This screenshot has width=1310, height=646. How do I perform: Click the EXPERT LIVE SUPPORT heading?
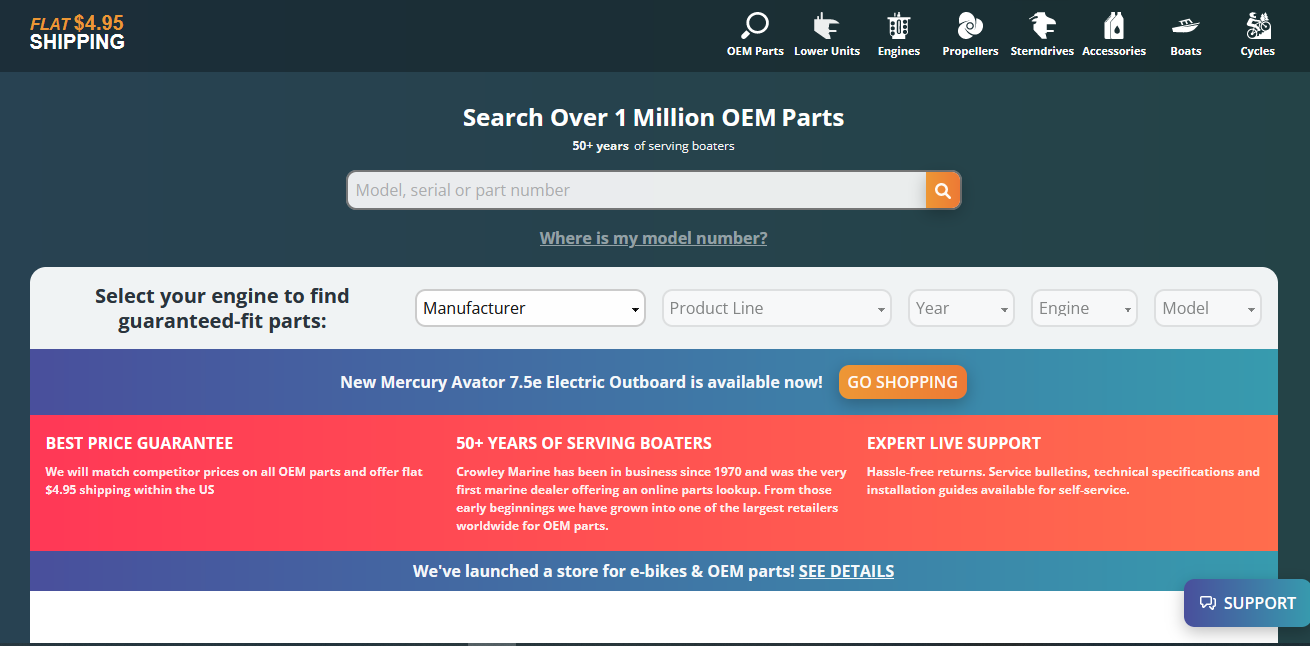[954, 443]
